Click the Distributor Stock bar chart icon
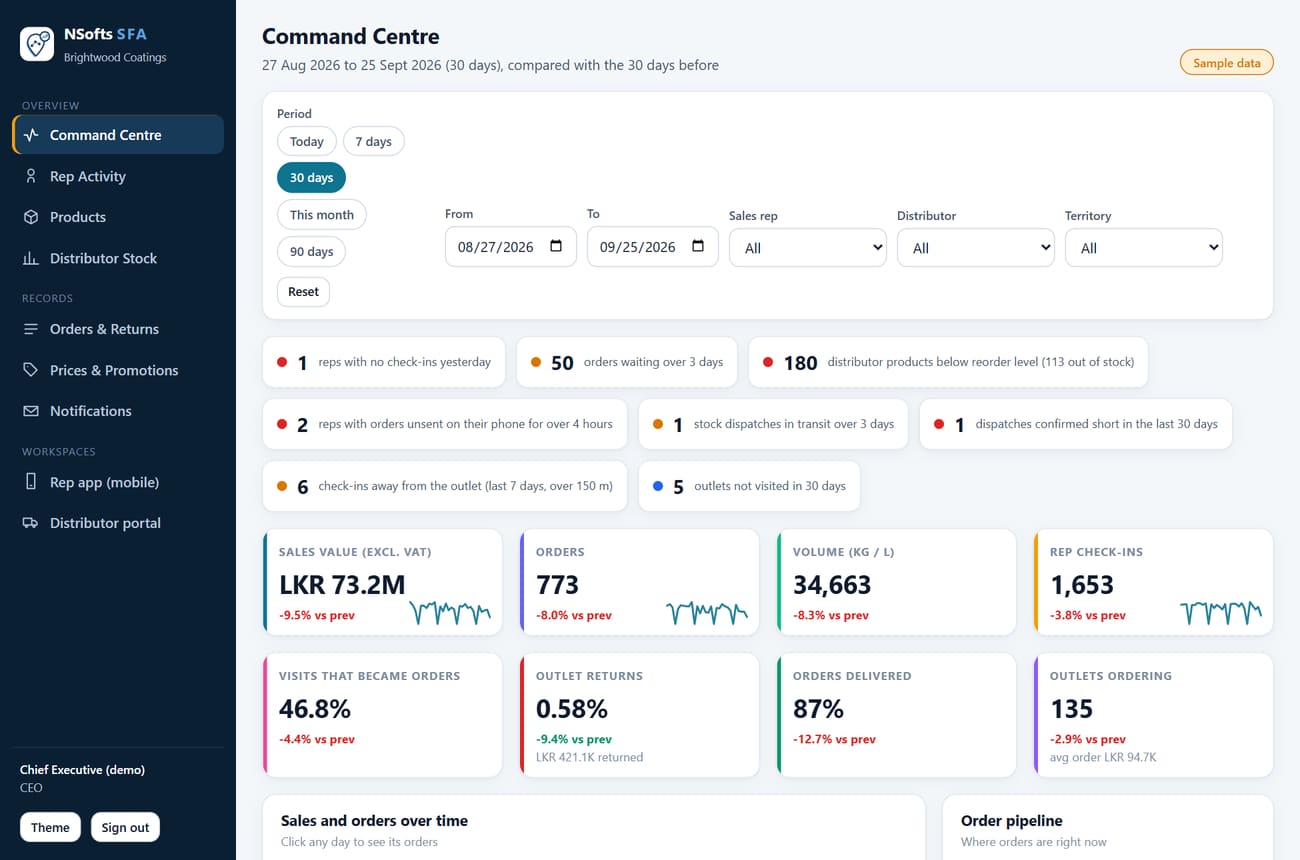1300x860 pixels. [x=31, y=258]
